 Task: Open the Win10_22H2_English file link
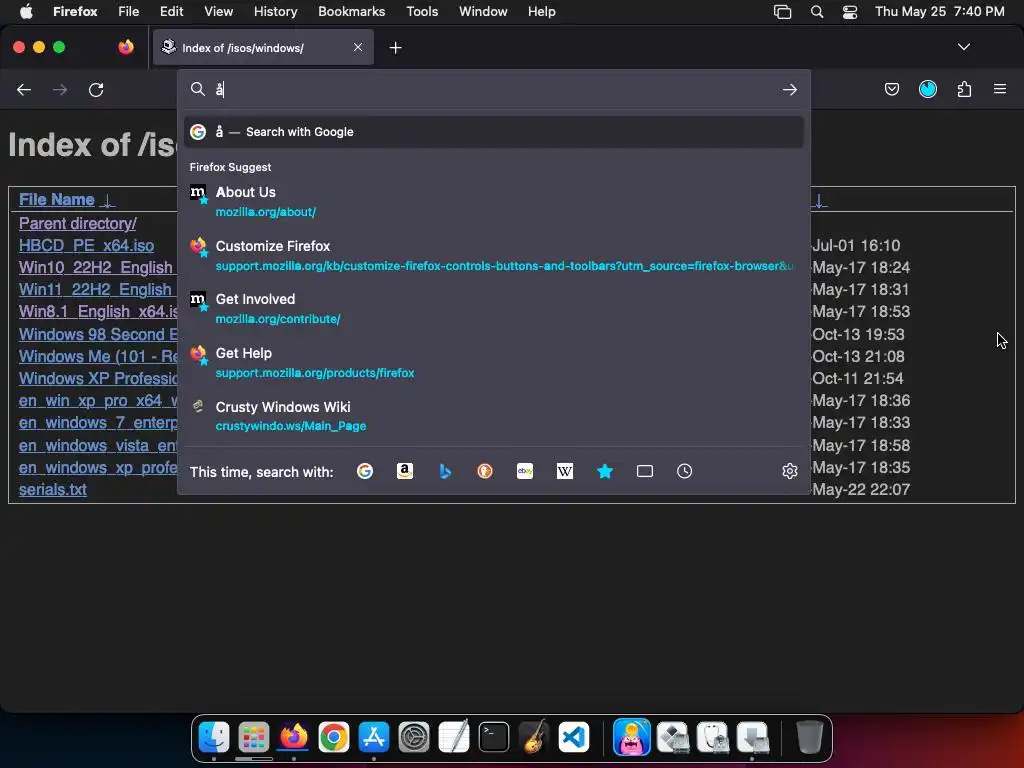[97, 268]
